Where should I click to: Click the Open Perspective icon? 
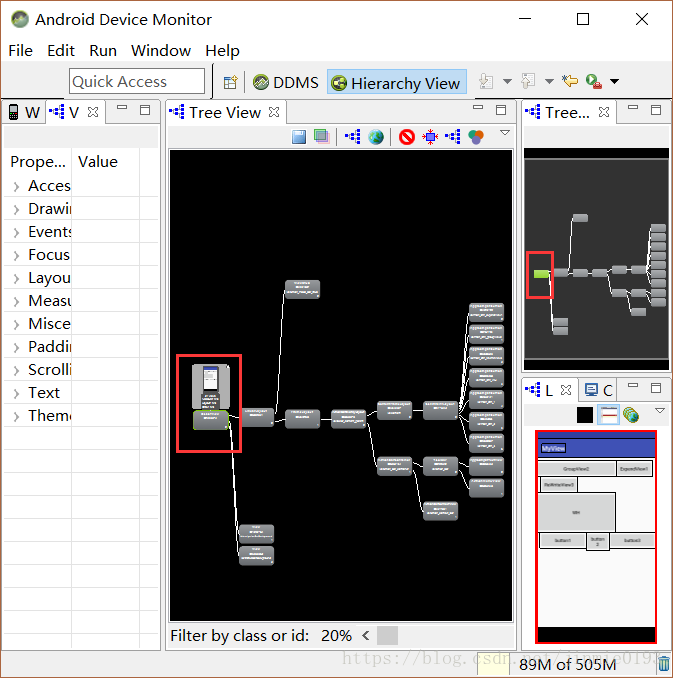tap(230, 82)
